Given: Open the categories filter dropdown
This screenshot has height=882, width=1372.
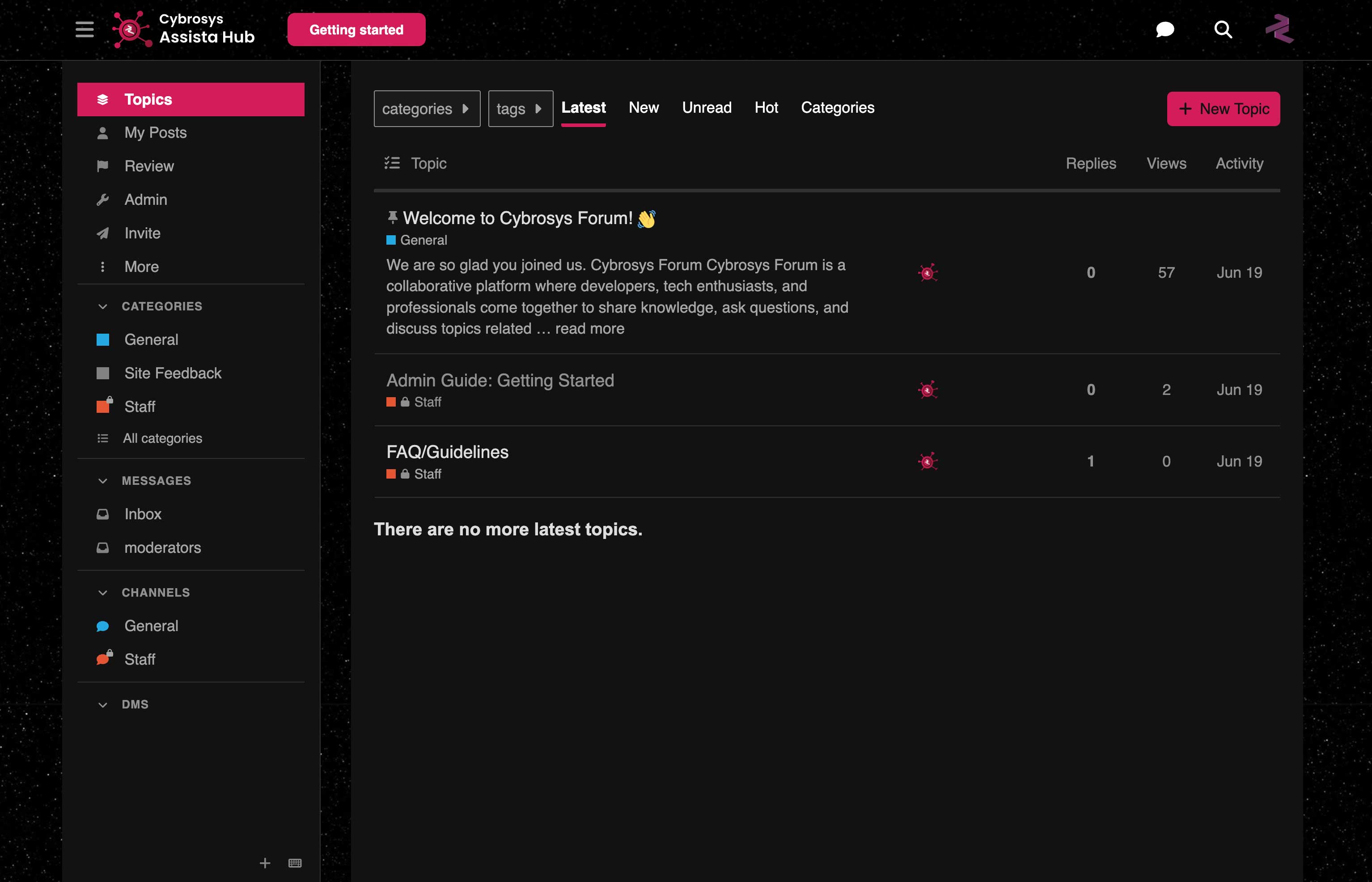Looking at the screenshot, I should 427,109.
